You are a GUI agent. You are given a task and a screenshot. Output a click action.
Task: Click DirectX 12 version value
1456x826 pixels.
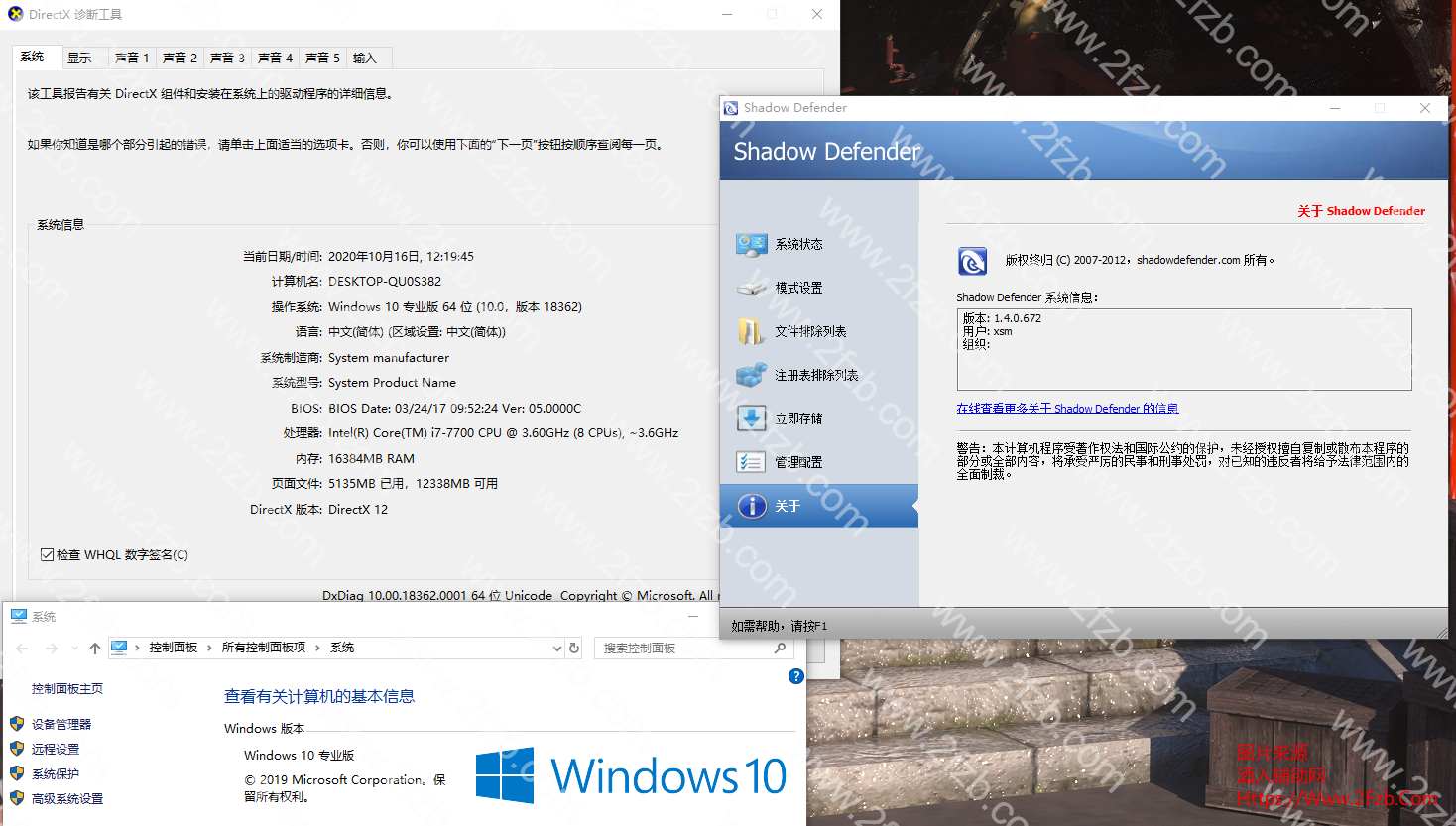tap(358, 510)
